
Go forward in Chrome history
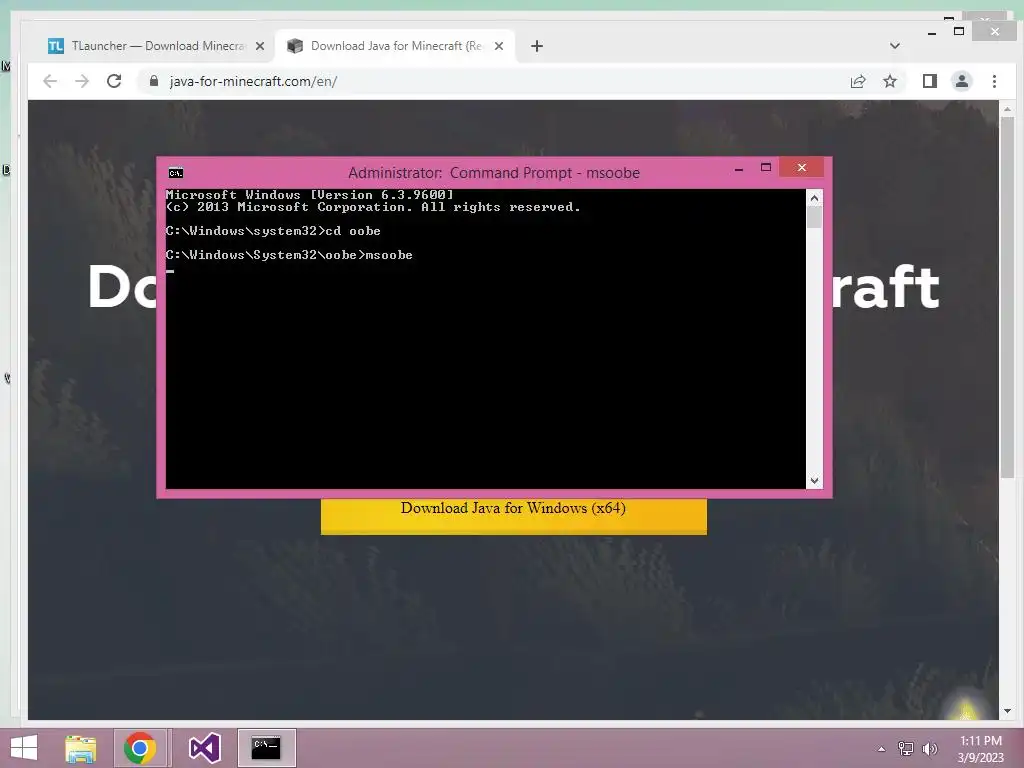[82, 81]
